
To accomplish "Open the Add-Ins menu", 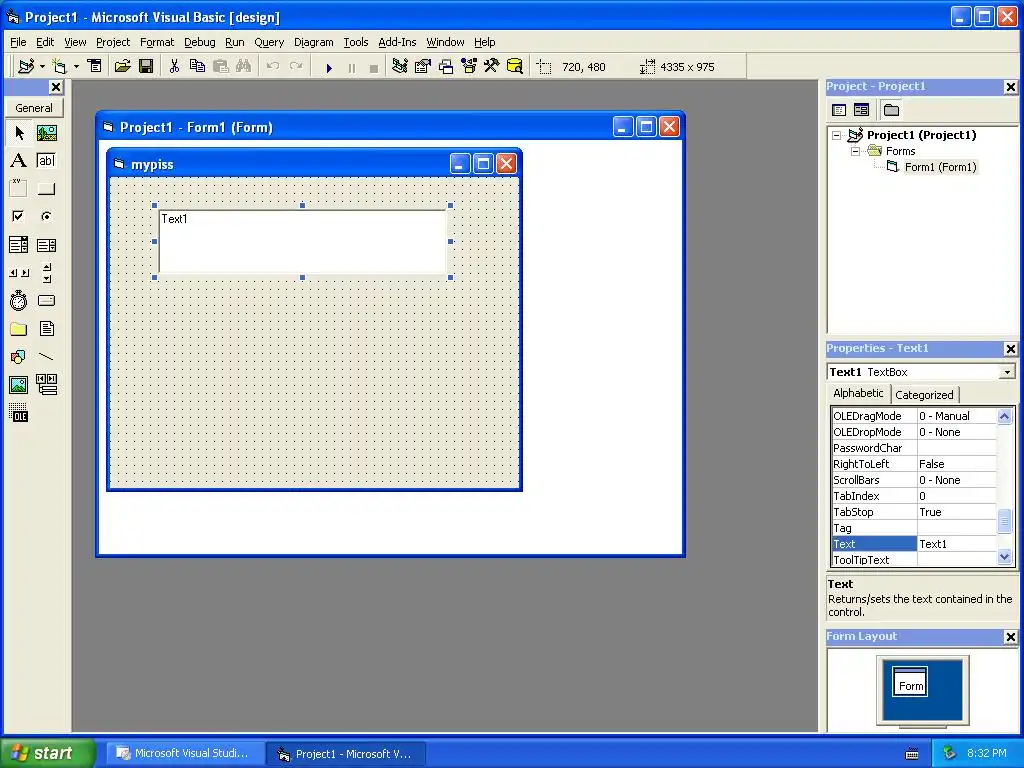I will pyautogui.click(x=397, y=42).
